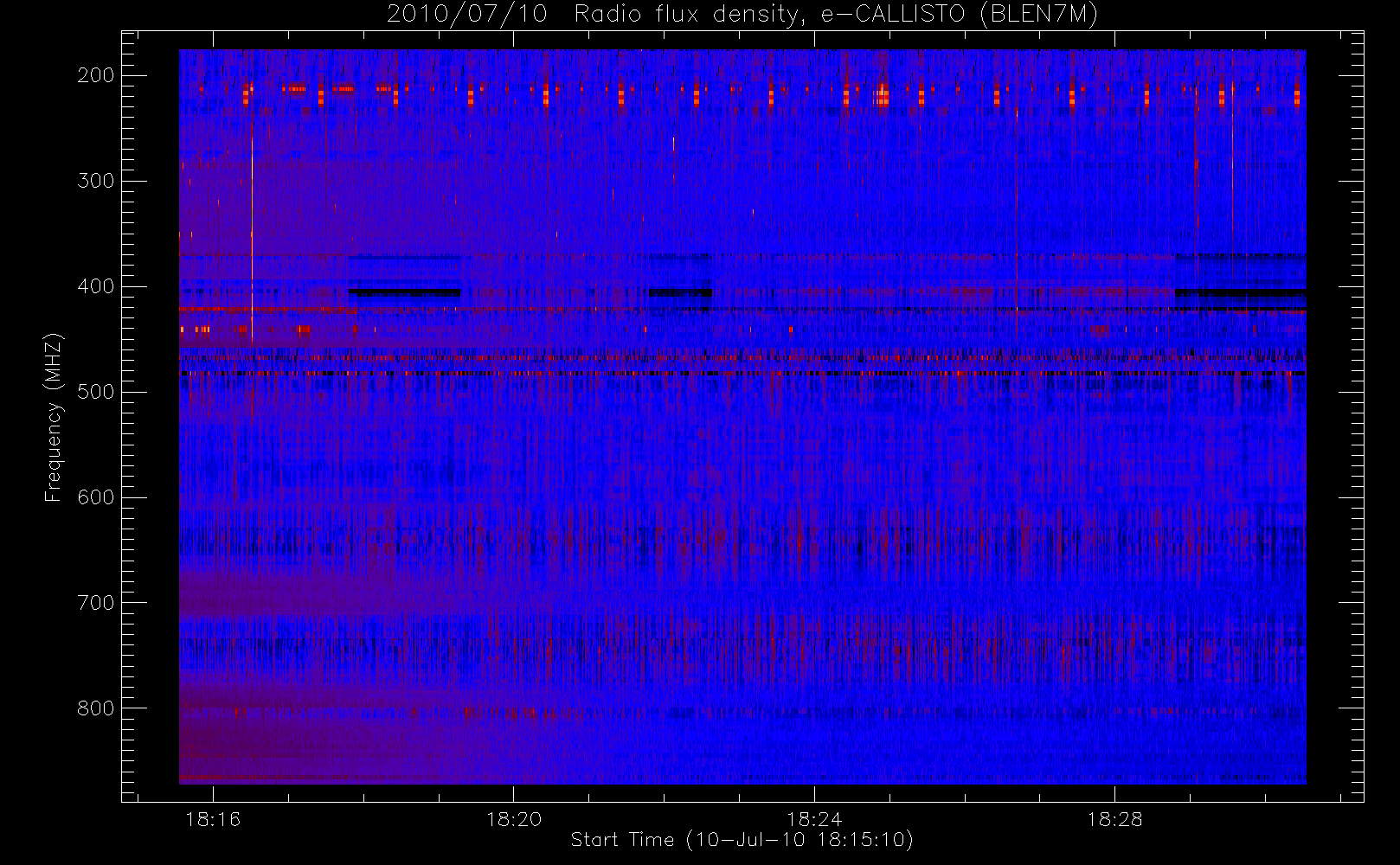Click the 200 frequency tick label
The image size is (1400, 865).
pos(95,75)
